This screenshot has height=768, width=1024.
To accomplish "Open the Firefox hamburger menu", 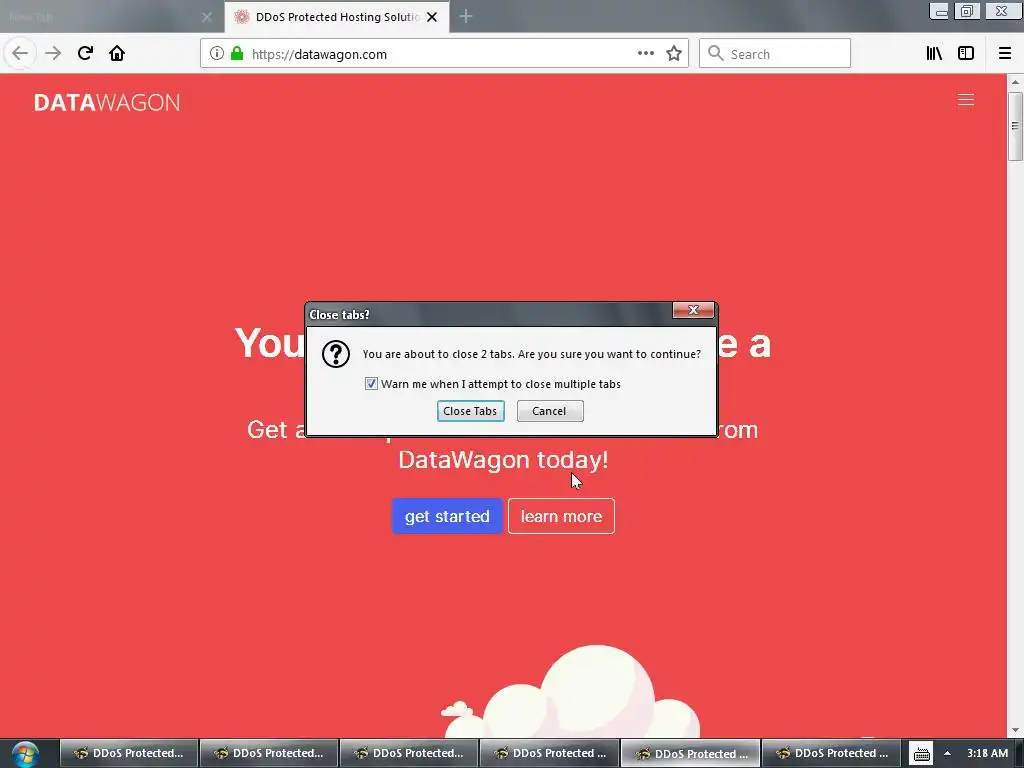I will (x=1005, y=54).
